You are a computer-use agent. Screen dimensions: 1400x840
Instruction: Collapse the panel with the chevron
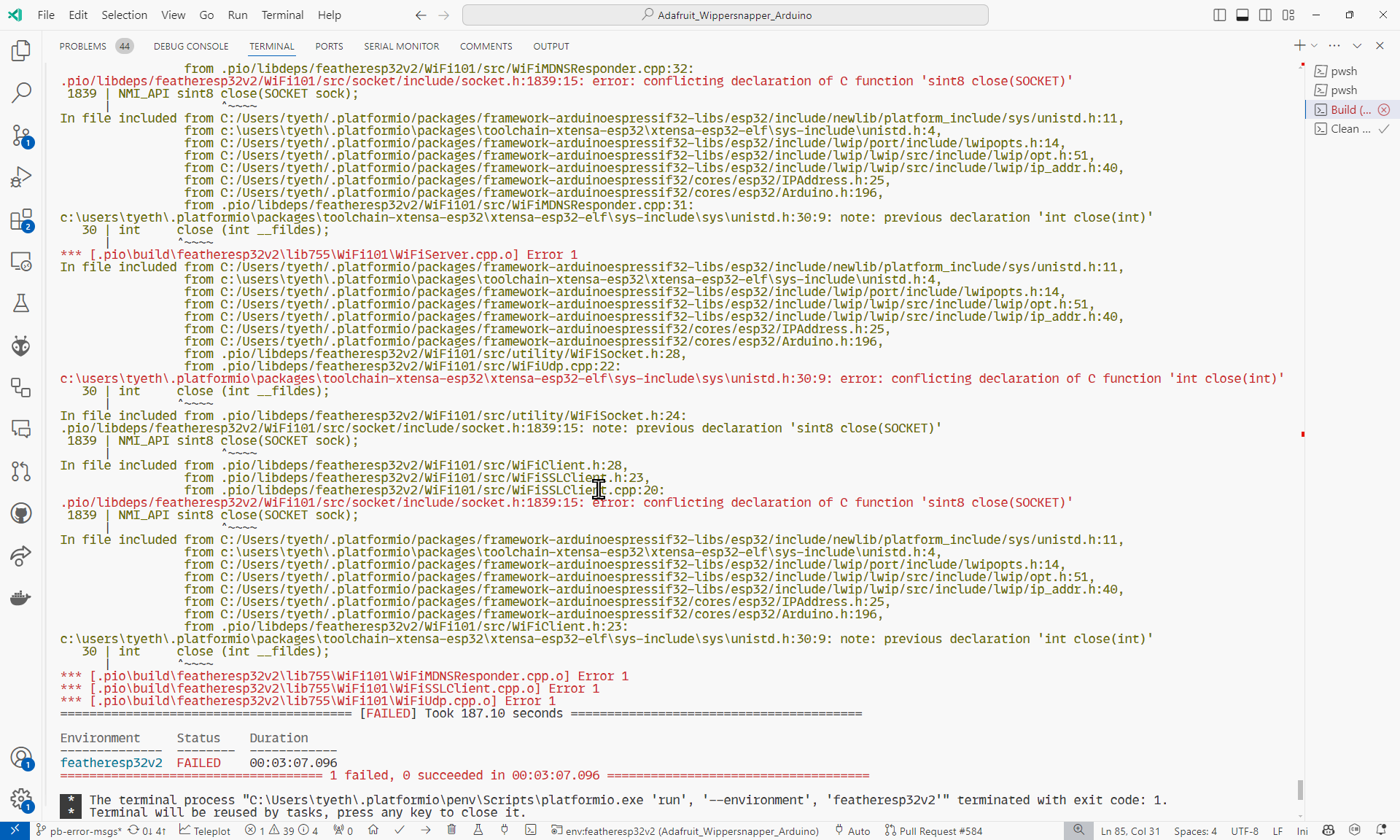point(1357,45)
